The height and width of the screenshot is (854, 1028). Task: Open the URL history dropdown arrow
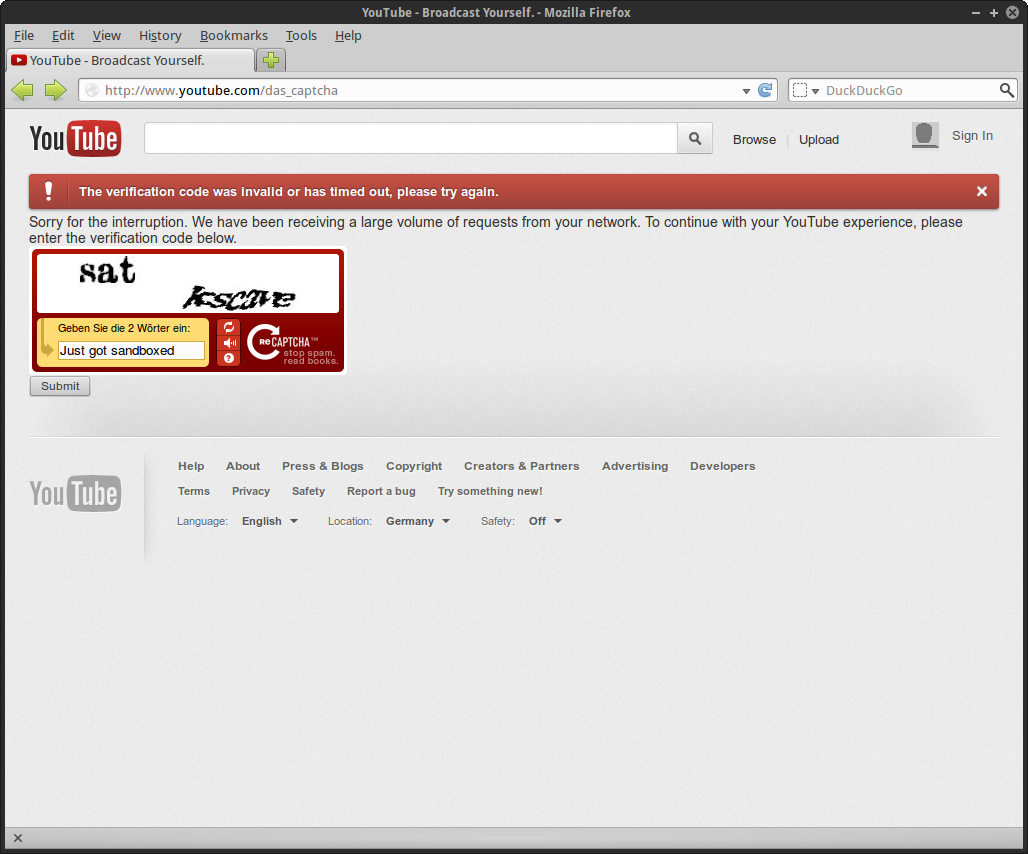(746, 91)
